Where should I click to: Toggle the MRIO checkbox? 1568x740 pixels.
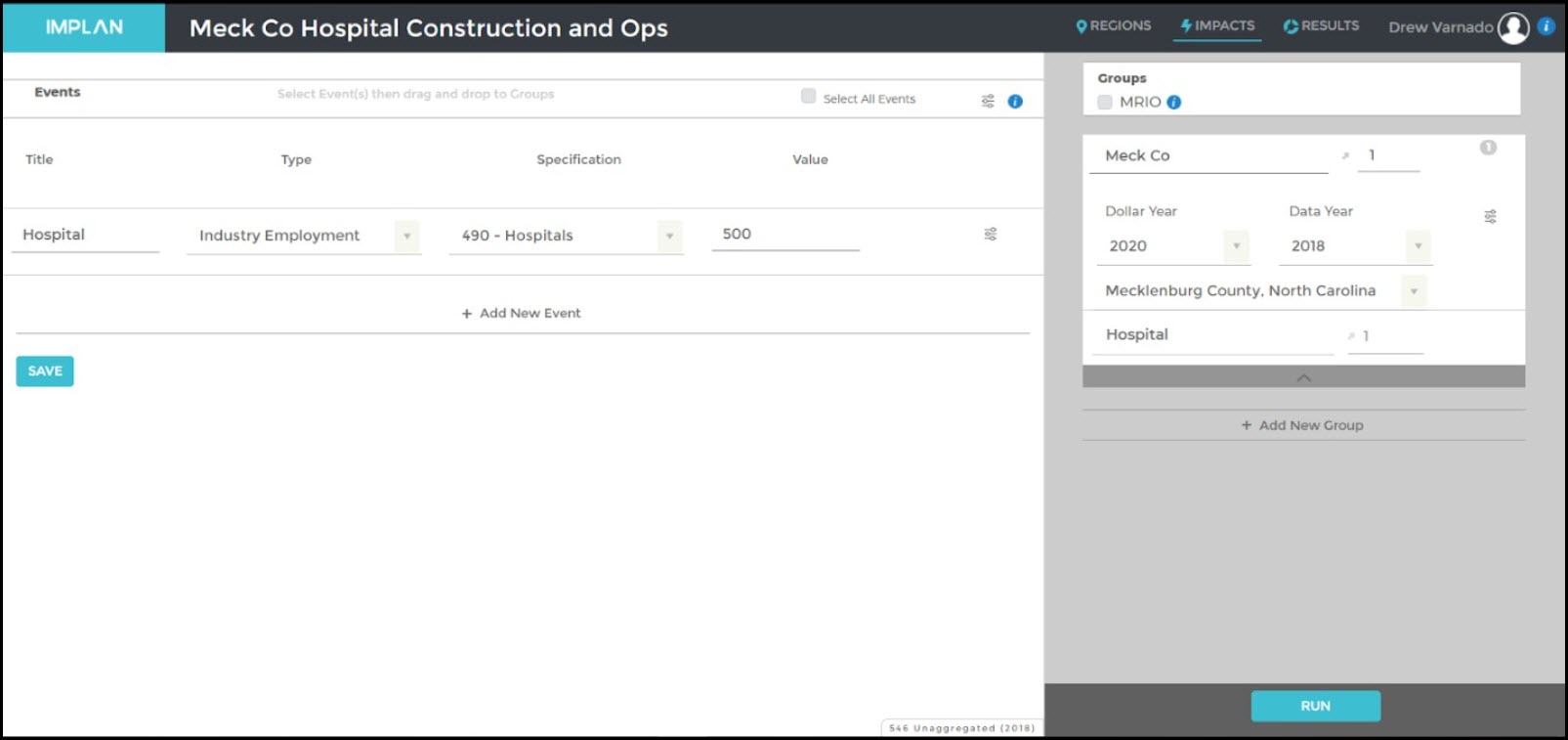click(1105, 102)
